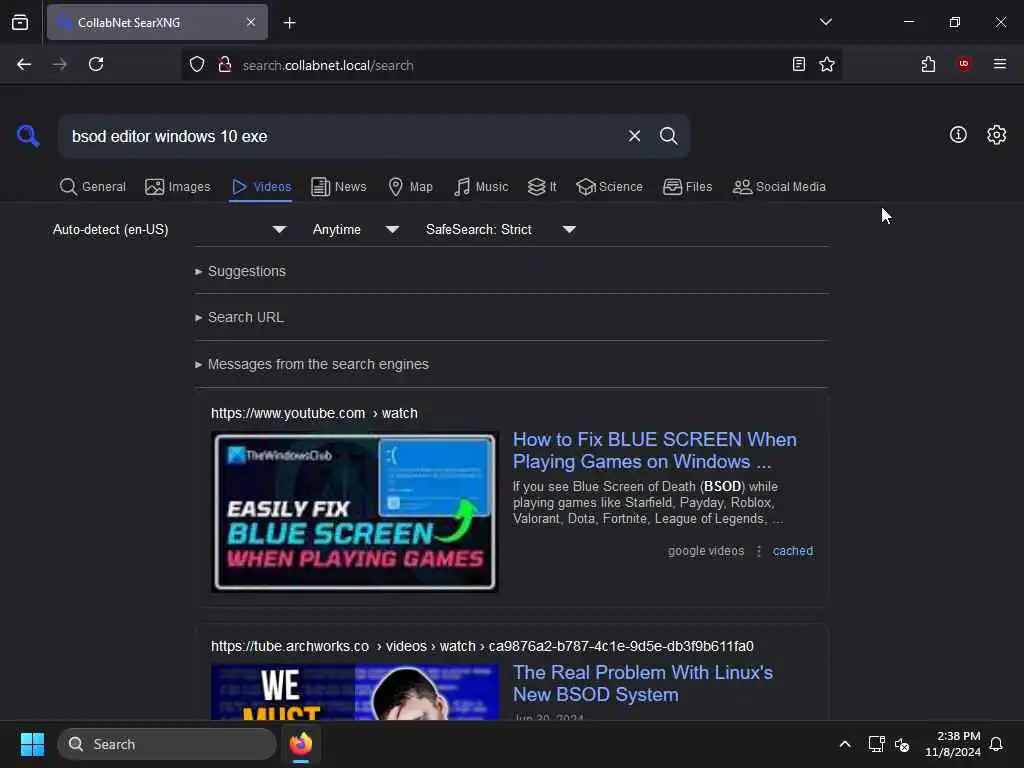The image size is (1024, 768).
Task: Open tracking protection shield
Action: 197,65
